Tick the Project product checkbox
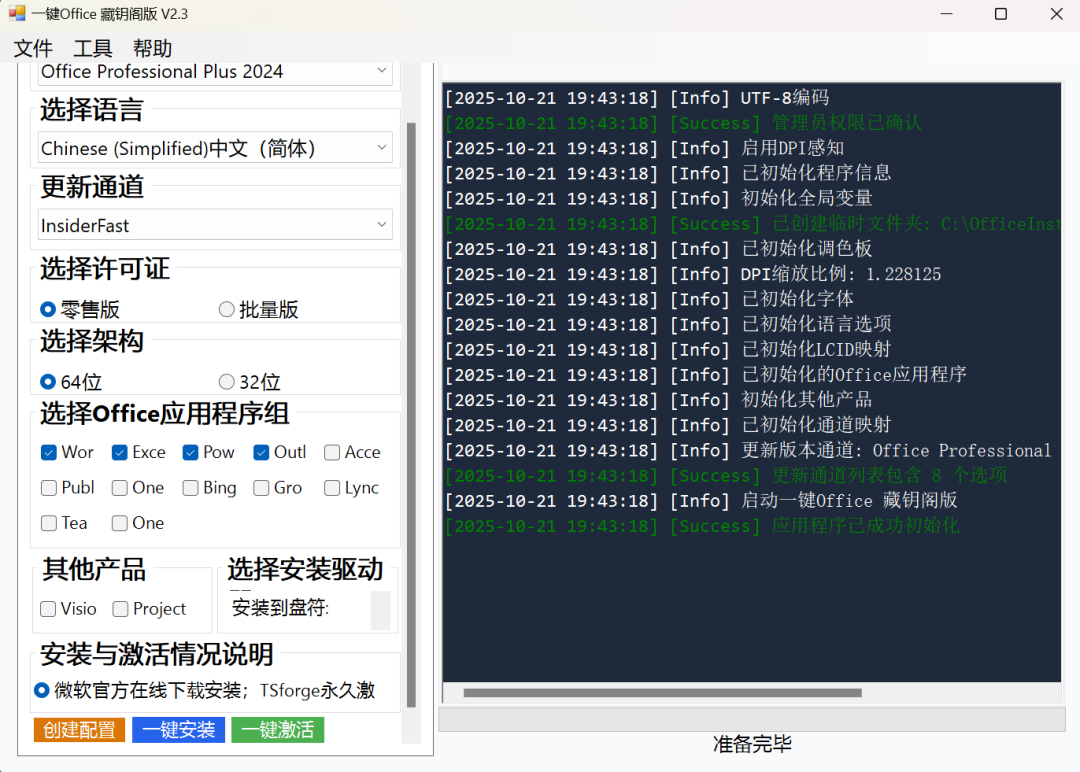Viewport: 1080px width, 772px height. click(x=121, y=609)
